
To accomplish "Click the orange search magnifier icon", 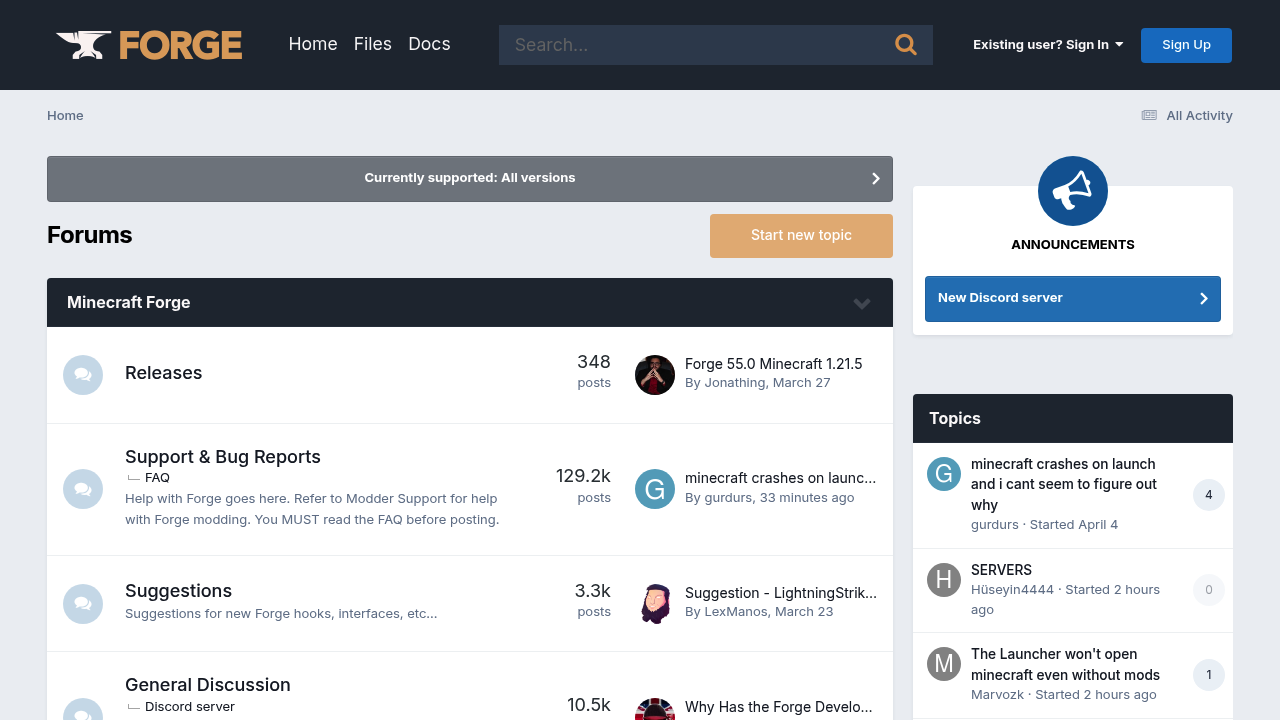I will click(x=906, y=44).
